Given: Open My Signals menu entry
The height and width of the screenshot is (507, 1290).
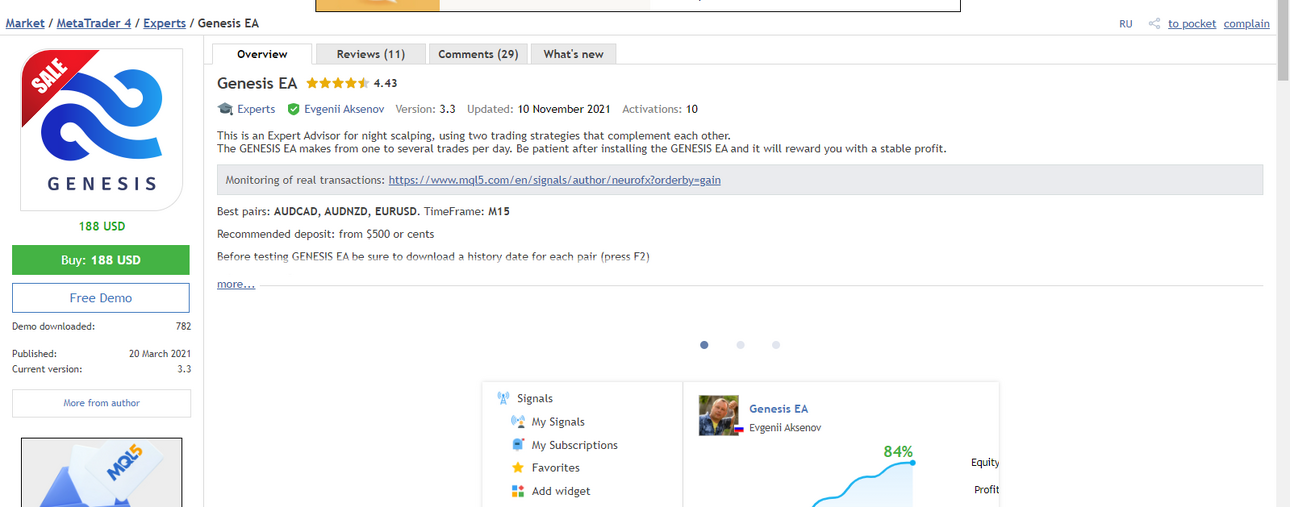Looking at the screenshot, I should [558, 422].
